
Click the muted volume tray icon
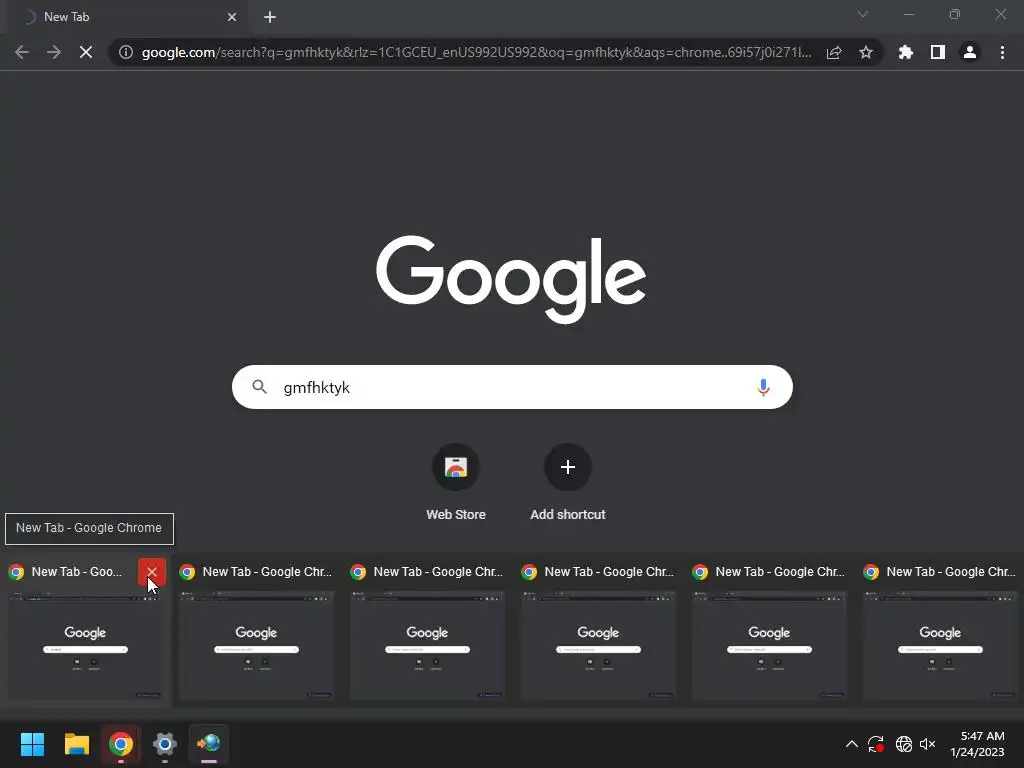(927, 744)
